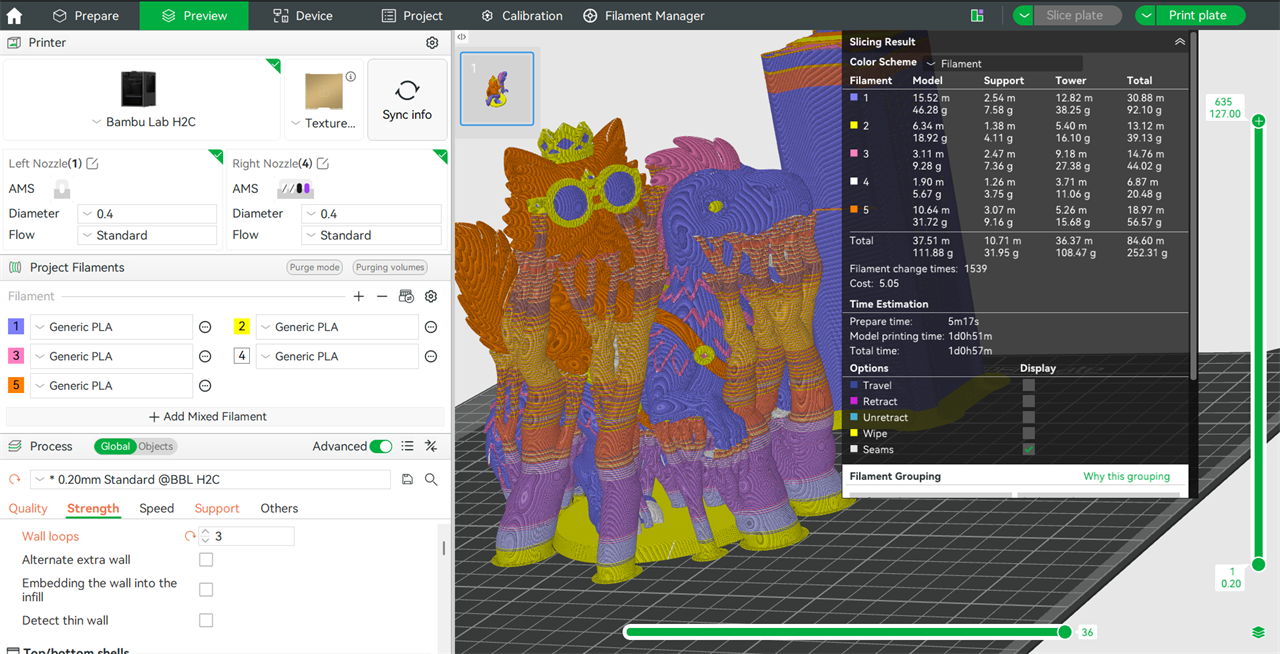Open Print plate dropdown arrow
The image size is (1280, 654).
(x=1147, y=16)
